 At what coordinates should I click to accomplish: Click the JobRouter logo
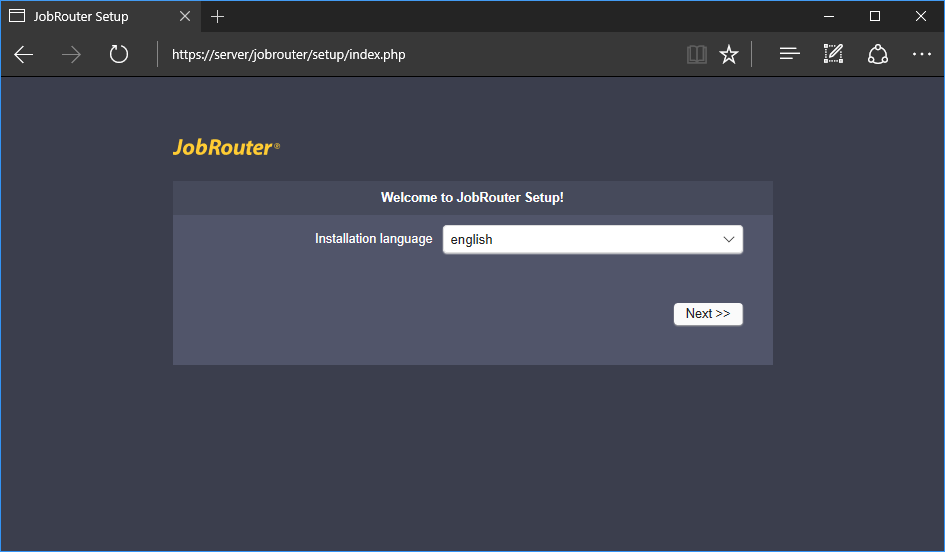(x=227, y=148)
